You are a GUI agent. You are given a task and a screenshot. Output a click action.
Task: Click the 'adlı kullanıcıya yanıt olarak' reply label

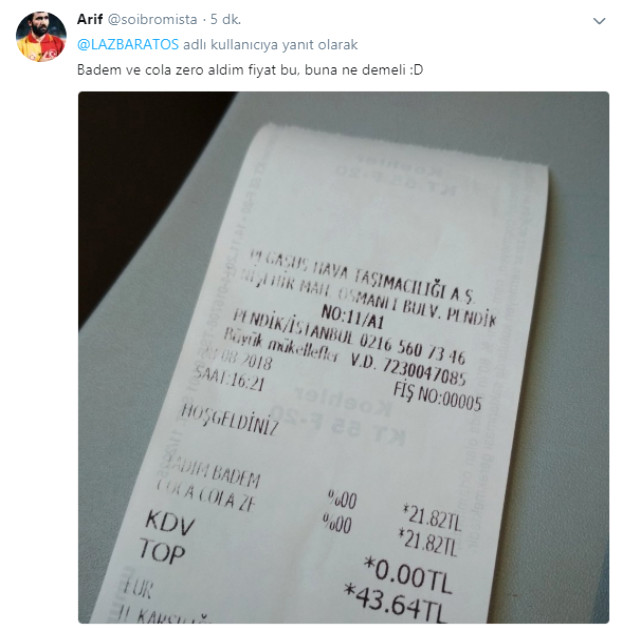(270, 44)
